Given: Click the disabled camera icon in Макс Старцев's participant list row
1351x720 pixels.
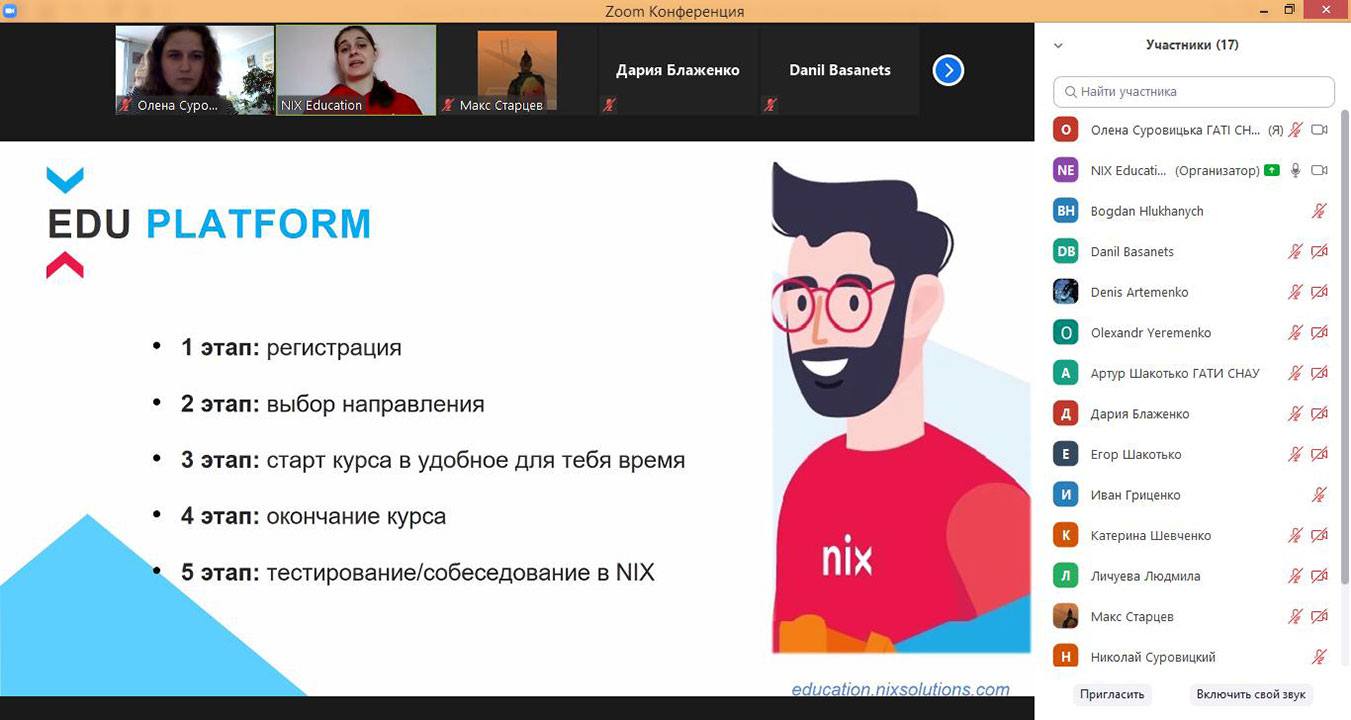Looking at the screenshot, I should click(1319, 616).
